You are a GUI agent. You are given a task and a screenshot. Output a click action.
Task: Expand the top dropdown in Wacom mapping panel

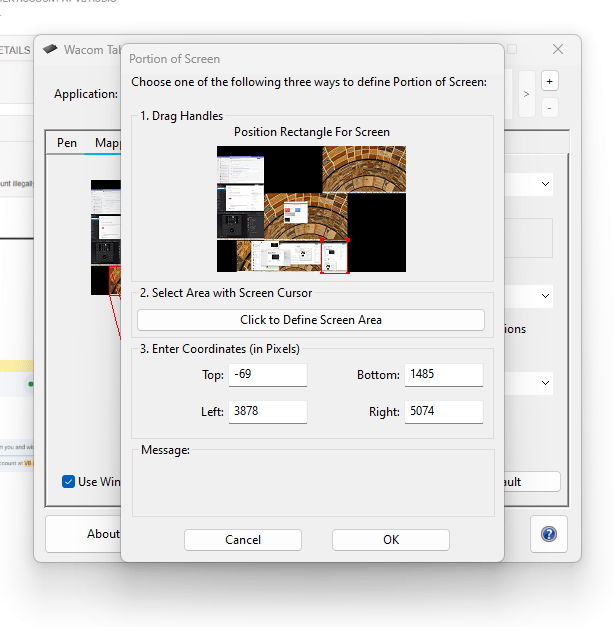point(545,184)
